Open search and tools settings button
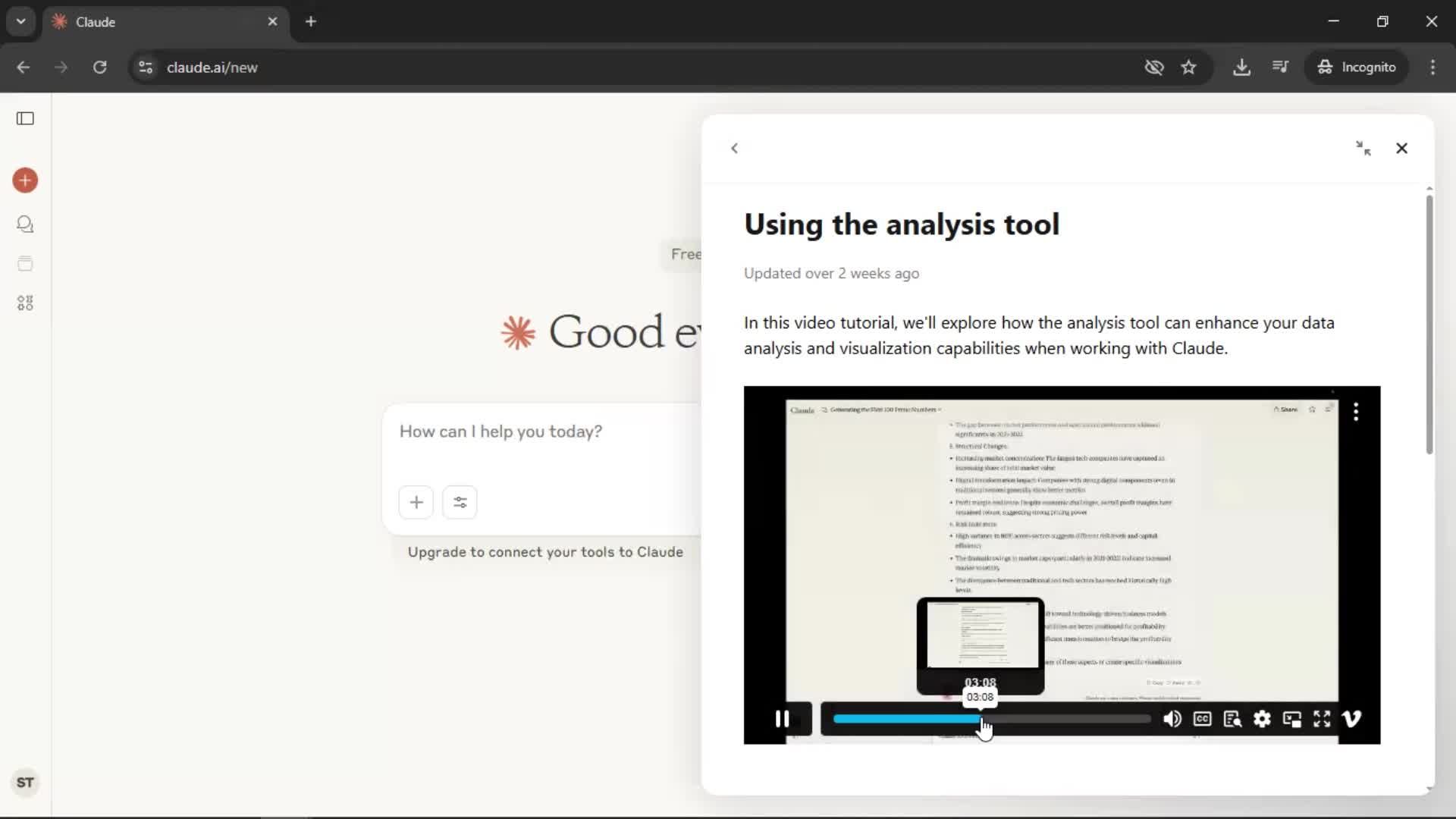 pyautogui.click(x=460, y=502)
